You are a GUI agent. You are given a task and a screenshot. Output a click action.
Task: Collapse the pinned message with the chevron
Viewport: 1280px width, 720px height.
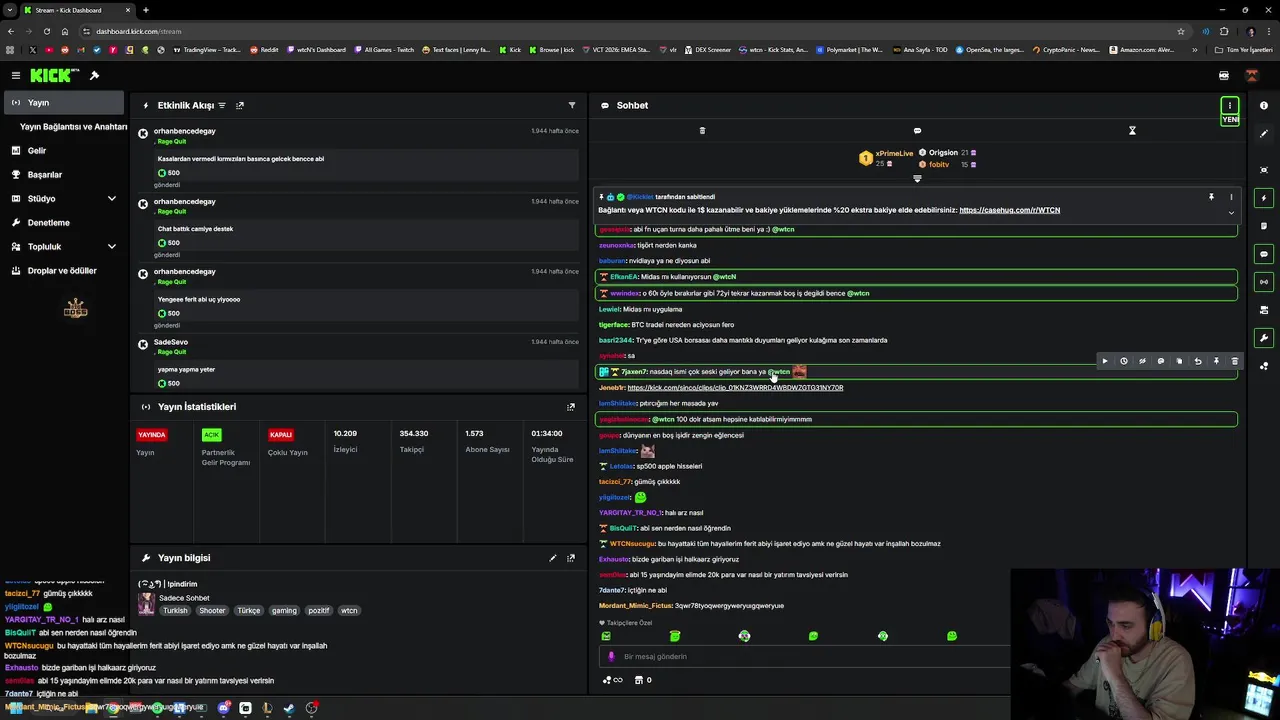click(1231, 212)
